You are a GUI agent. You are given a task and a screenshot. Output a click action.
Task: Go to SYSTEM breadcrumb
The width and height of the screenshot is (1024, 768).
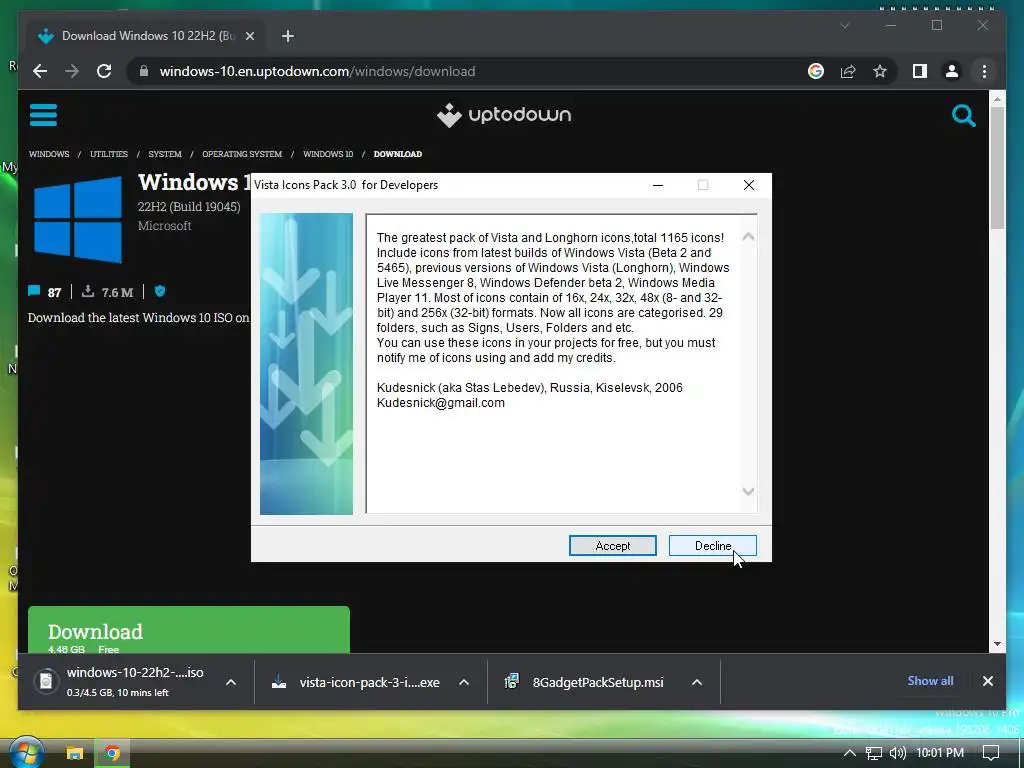165,154
